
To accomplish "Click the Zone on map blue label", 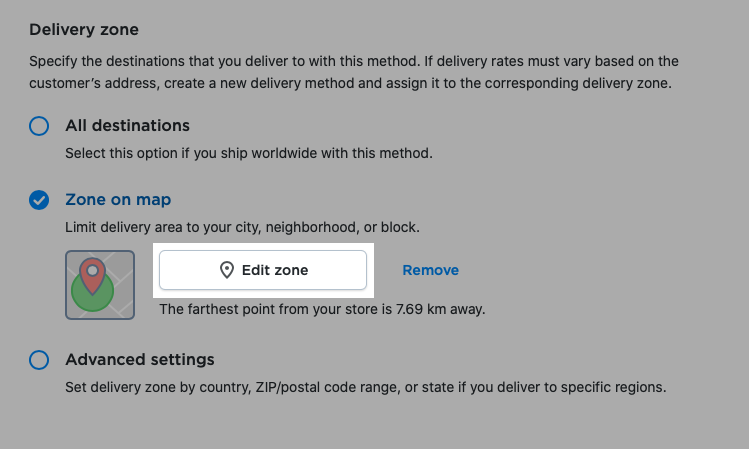I will [118, 200].
